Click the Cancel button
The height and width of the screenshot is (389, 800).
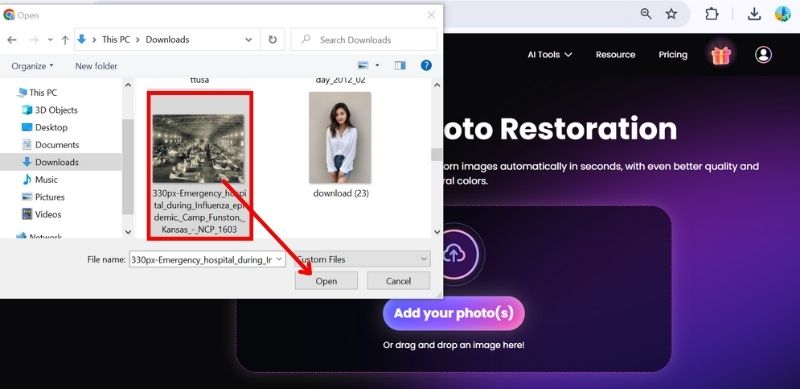(x=398, y=281)
